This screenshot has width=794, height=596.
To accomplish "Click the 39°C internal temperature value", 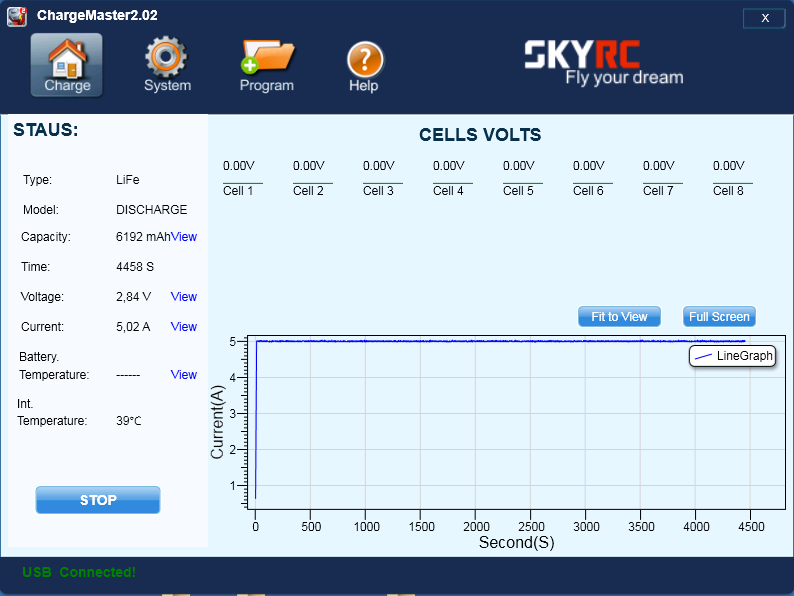I will click(x=129, y=421).
